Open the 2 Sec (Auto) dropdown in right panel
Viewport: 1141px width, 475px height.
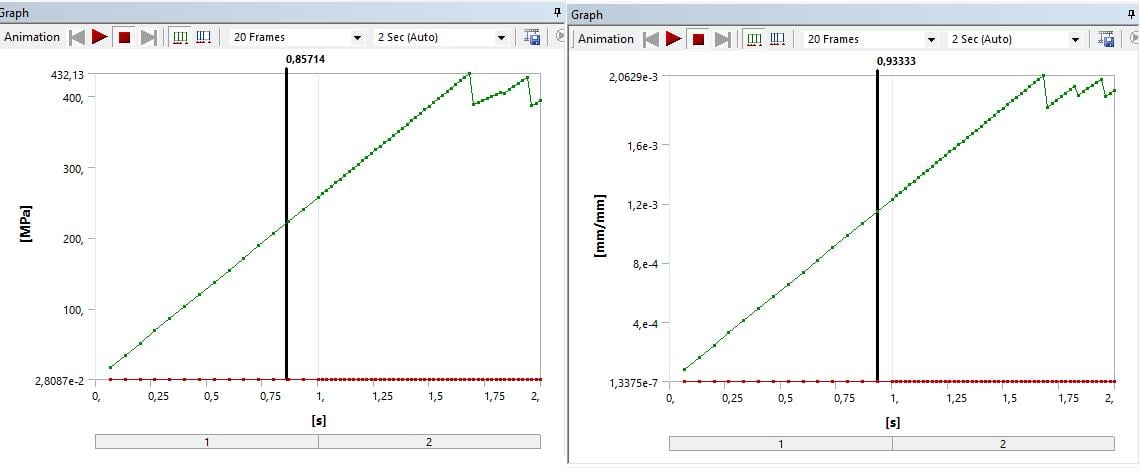point(1015,39)
